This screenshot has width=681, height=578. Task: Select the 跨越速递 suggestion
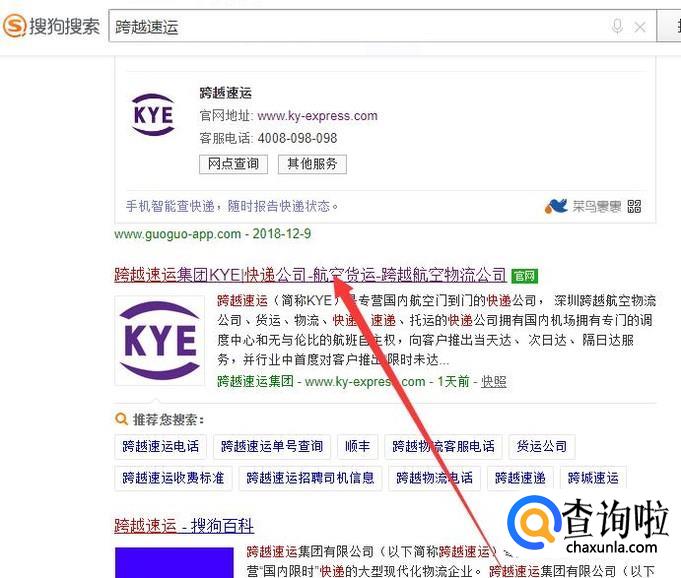(520, 478)
